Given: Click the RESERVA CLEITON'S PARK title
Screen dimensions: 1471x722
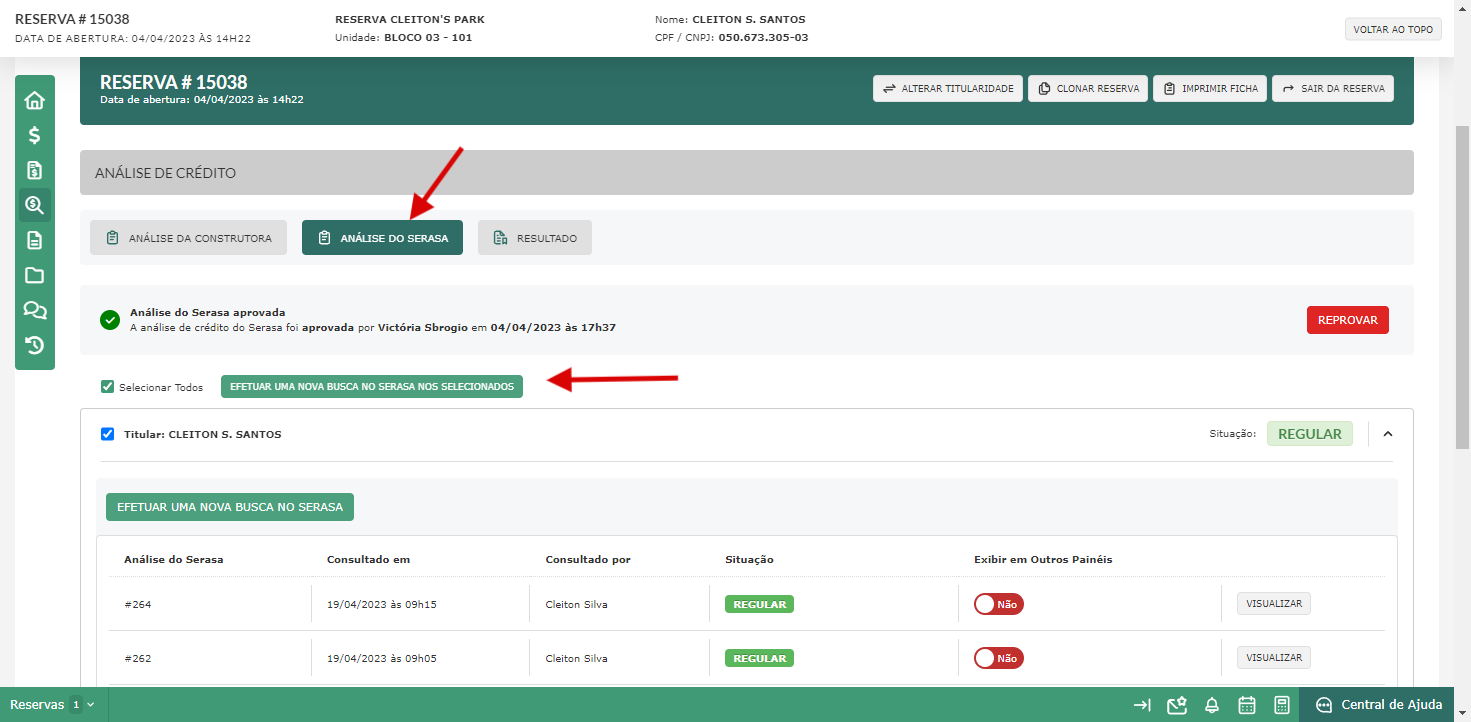Looking at the screenshot, I should click(410, 19).
